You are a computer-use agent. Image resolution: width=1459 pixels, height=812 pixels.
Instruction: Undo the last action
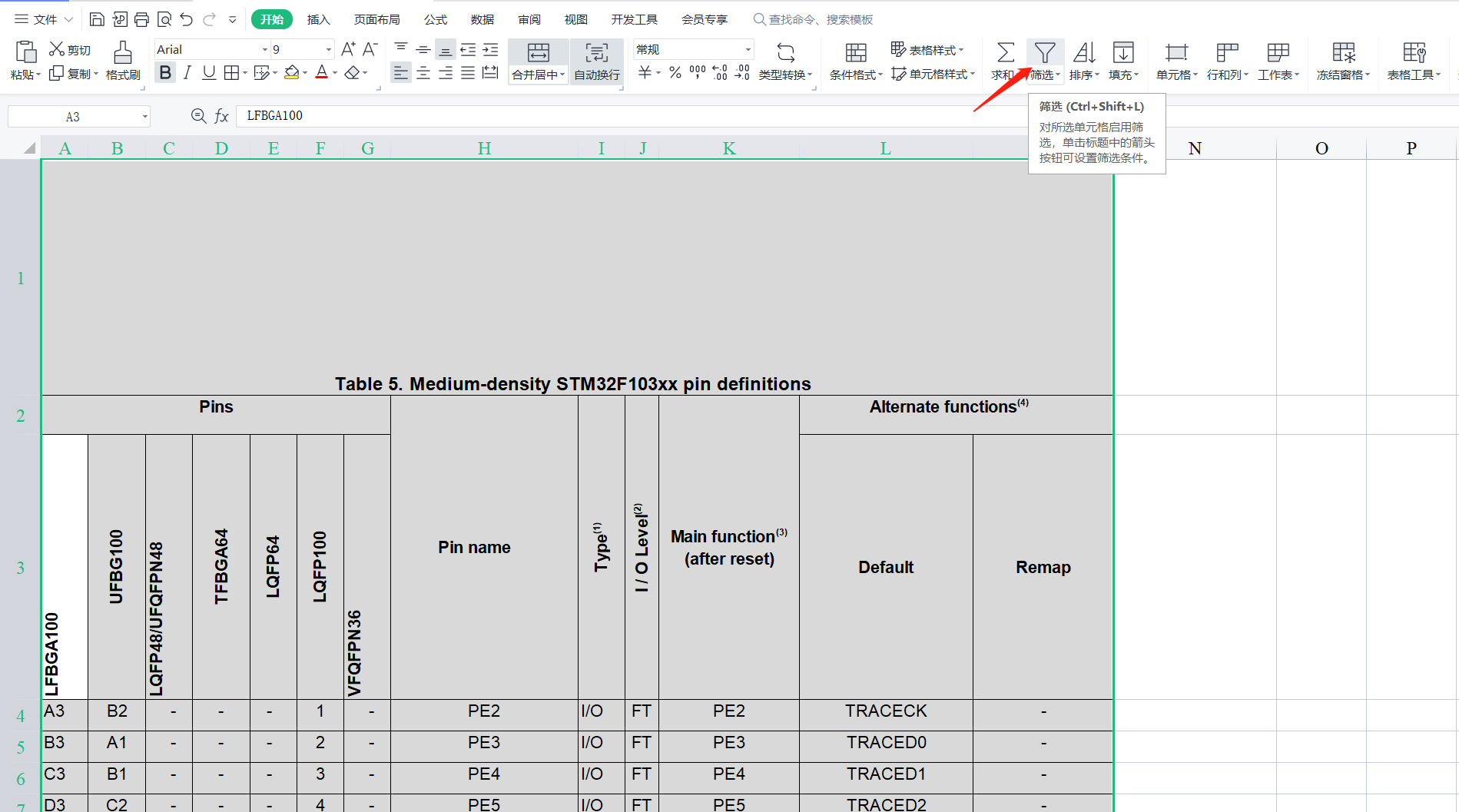click(187, 19)
